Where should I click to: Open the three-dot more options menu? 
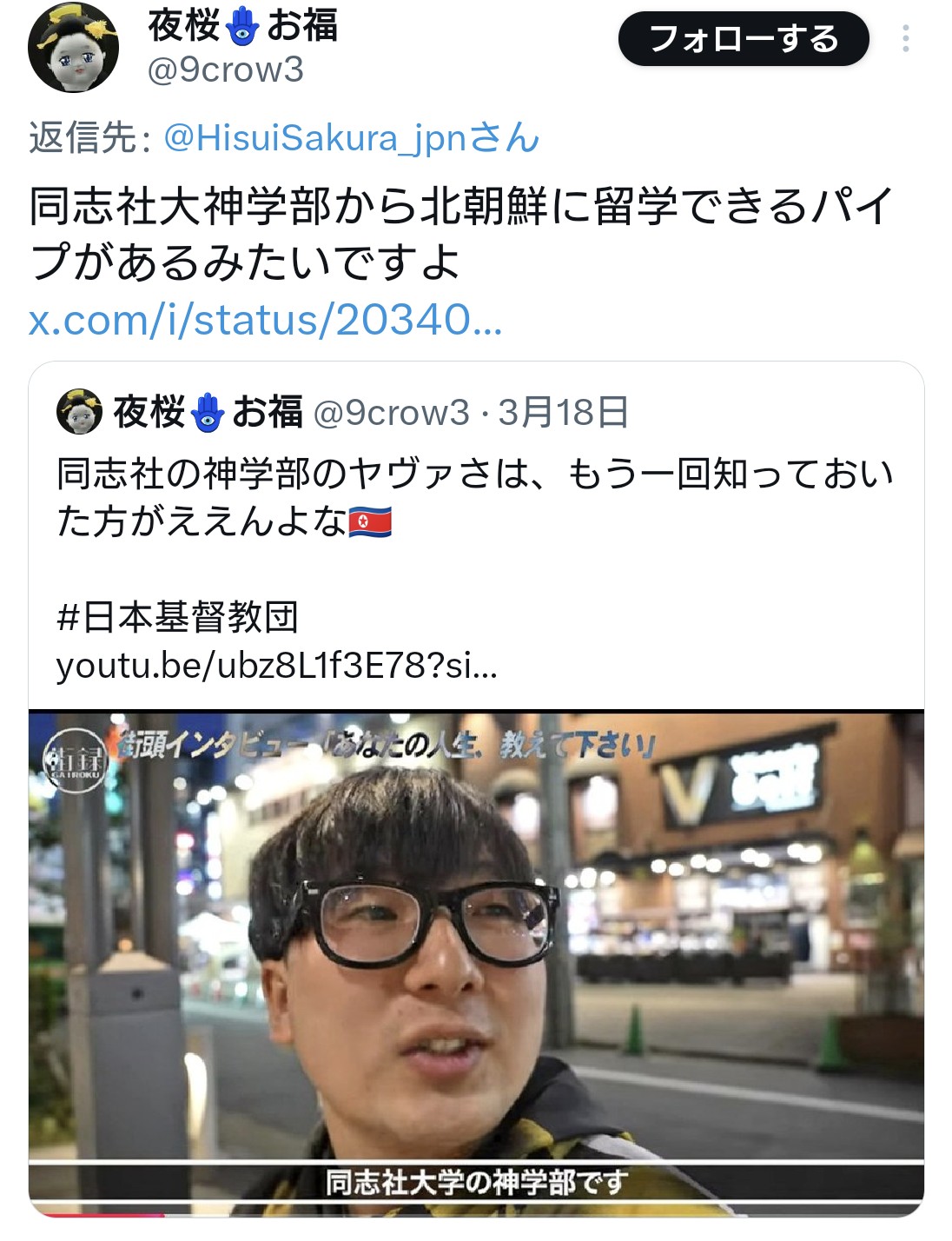pos(906,39)
